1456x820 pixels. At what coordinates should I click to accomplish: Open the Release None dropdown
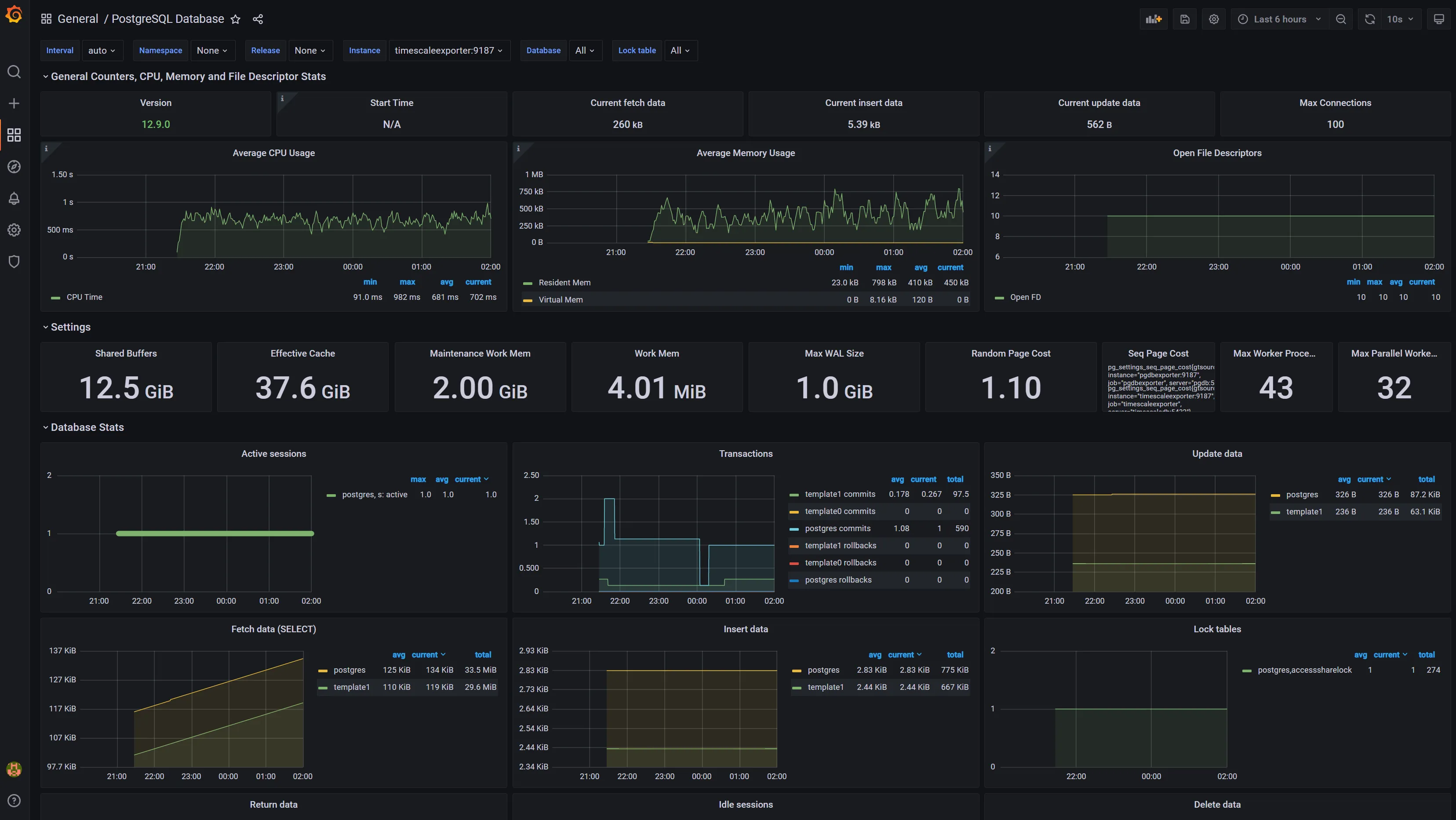tap(310, 50)
